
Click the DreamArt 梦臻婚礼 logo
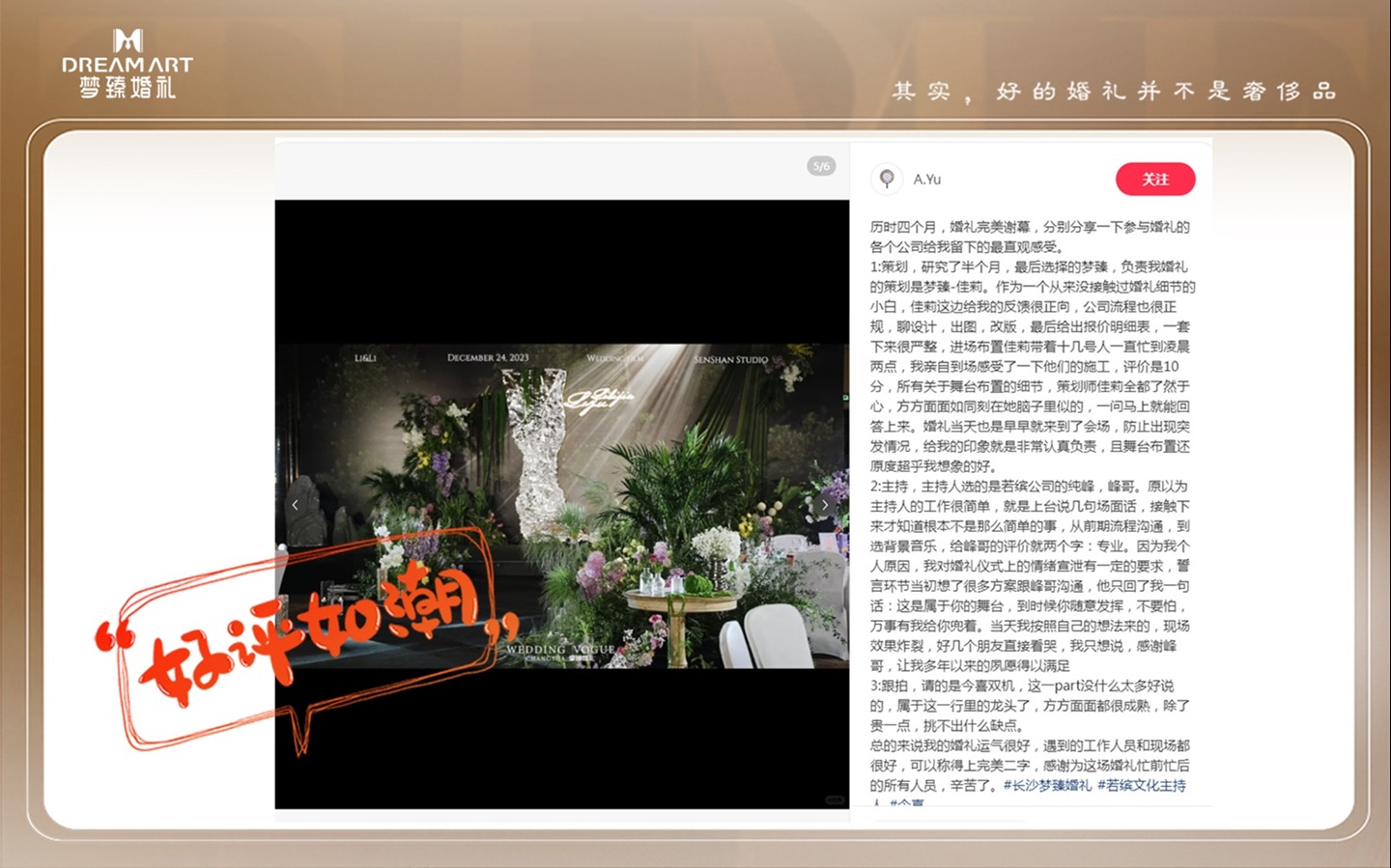click(x=128, y=64)
